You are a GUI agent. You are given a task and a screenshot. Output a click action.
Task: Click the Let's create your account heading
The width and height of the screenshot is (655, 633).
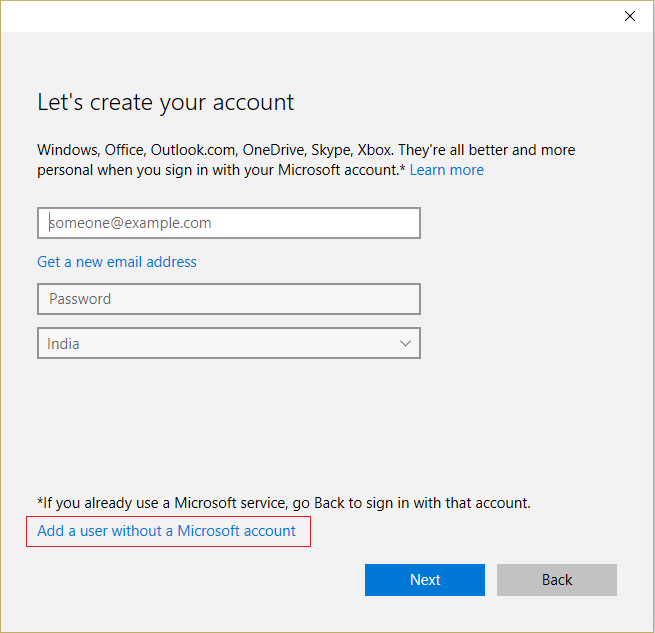tap(166, 102)
